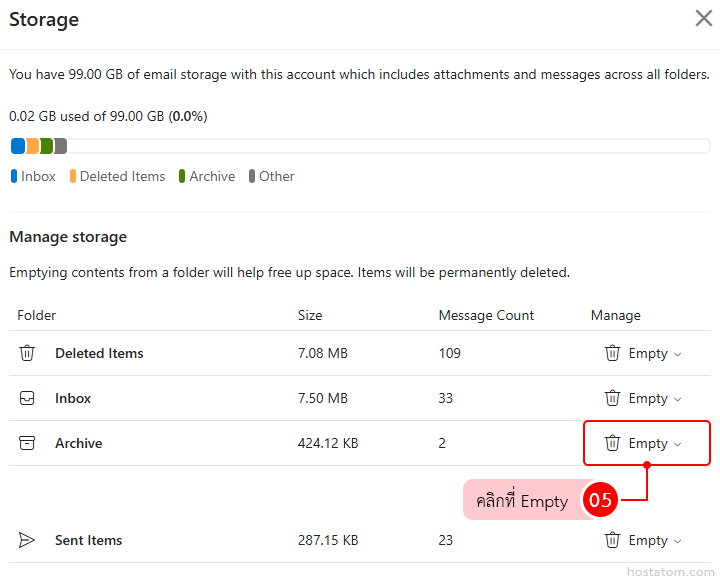
Task: Click the Message Count column header
Action: pyautogui.click(x=486, y=315)
